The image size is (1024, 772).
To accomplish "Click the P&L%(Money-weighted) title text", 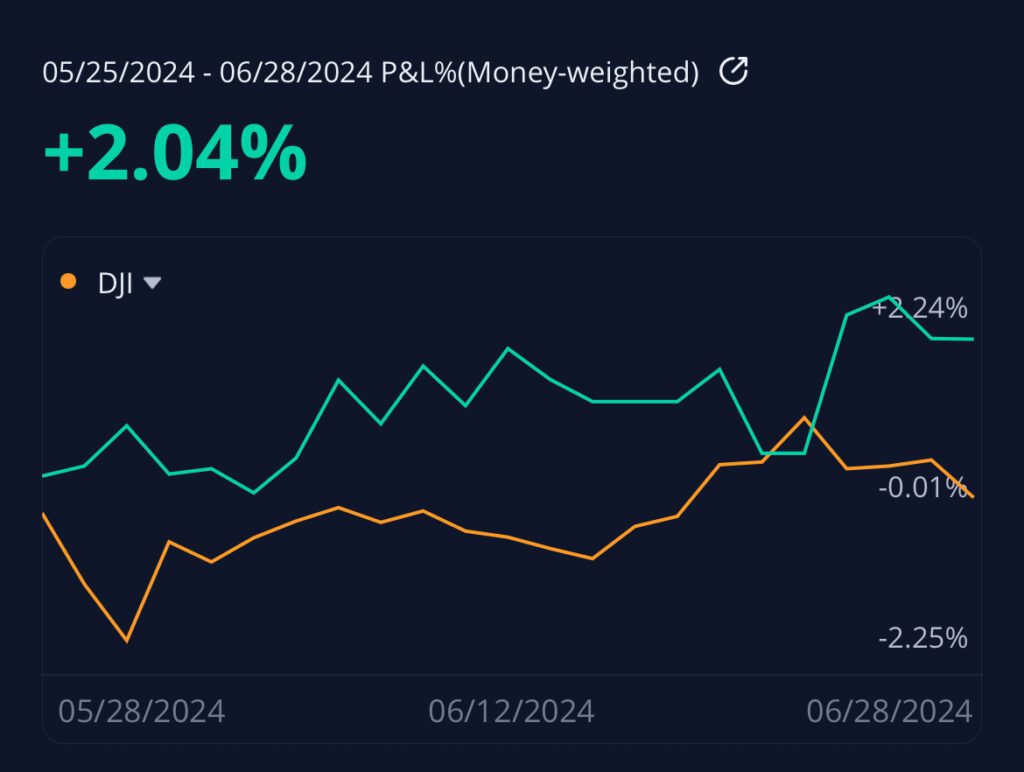I will click(x=540, y=73).
